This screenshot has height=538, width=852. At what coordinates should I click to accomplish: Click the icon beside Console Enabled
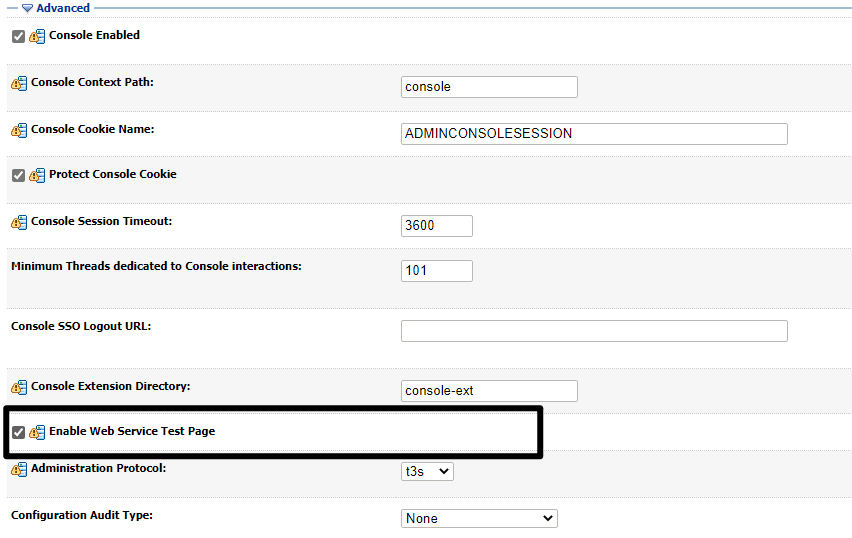tap(37, 36)
